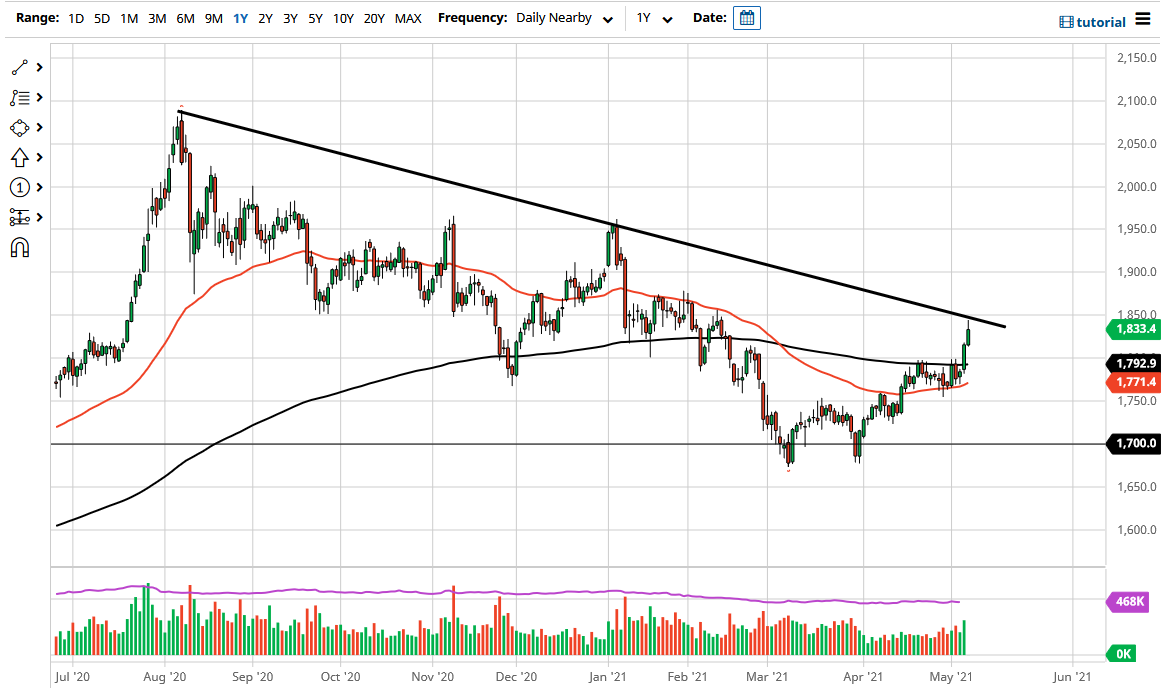Expand the arrow marker options chevron

39,158
